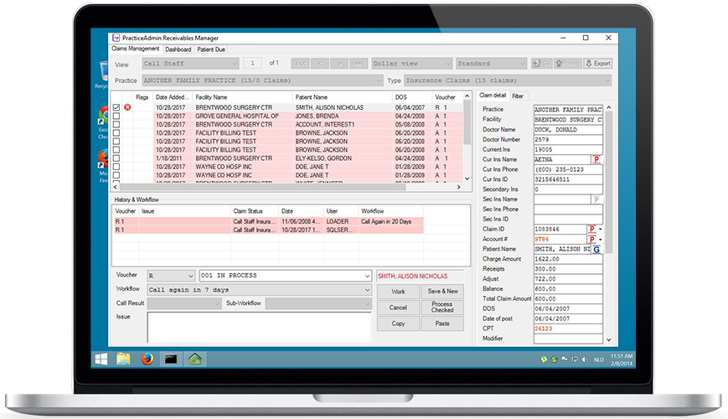Open the green house taskbar icon
Screen dimensions: 728x419
pos(195,359)
